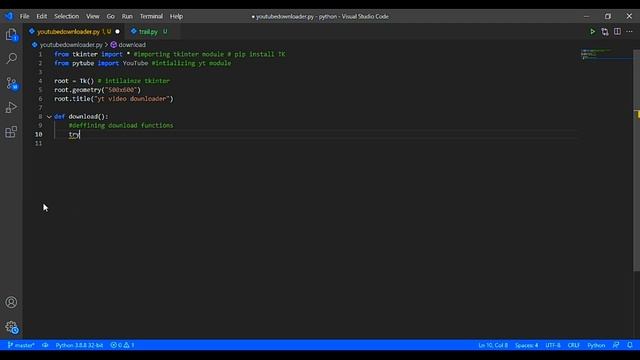The image size is (640, 360).
Task: Restore down the VS Code window
Action: tap(608, 16)
